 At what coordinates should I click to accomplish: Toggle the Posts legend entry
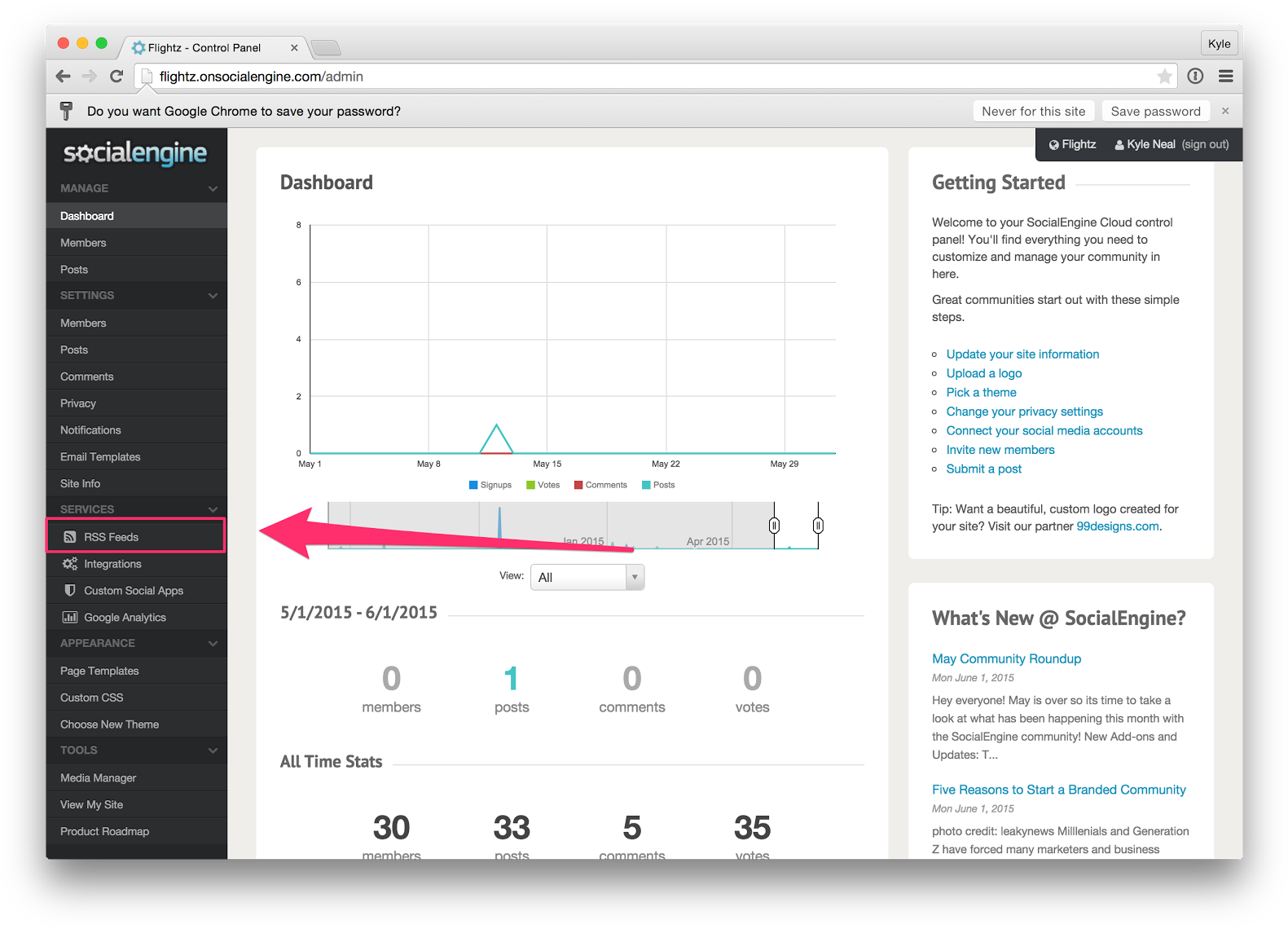[658, 485]
